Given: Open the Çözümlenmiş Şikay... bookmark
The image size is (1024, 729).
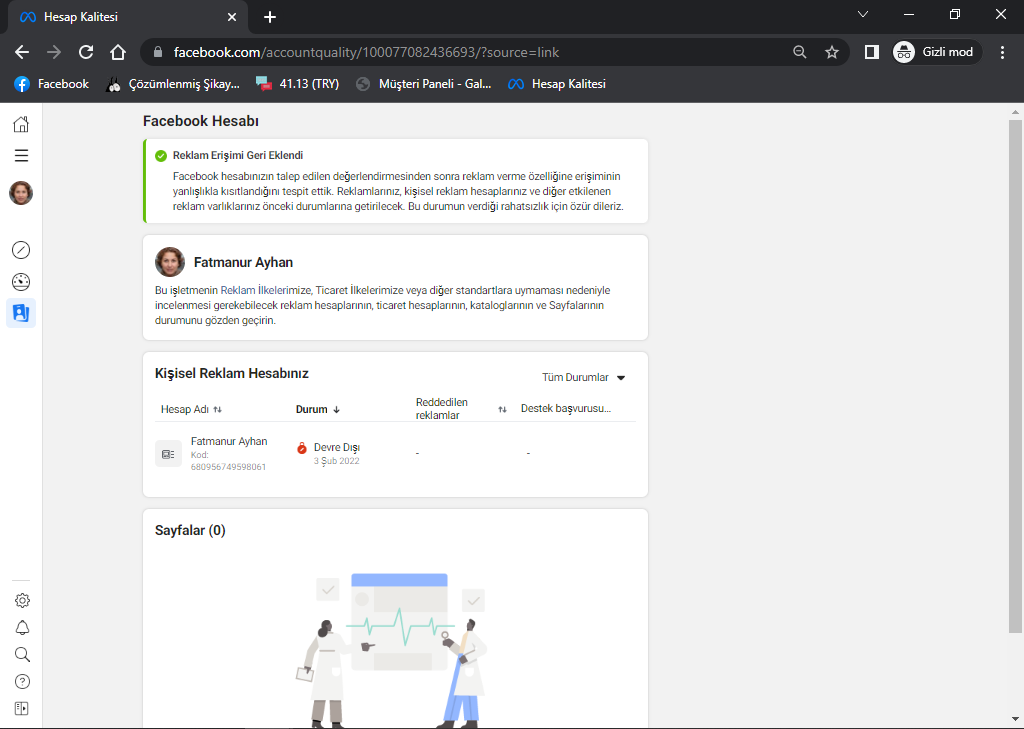Looking at the screenshot, I should (173, 84).
